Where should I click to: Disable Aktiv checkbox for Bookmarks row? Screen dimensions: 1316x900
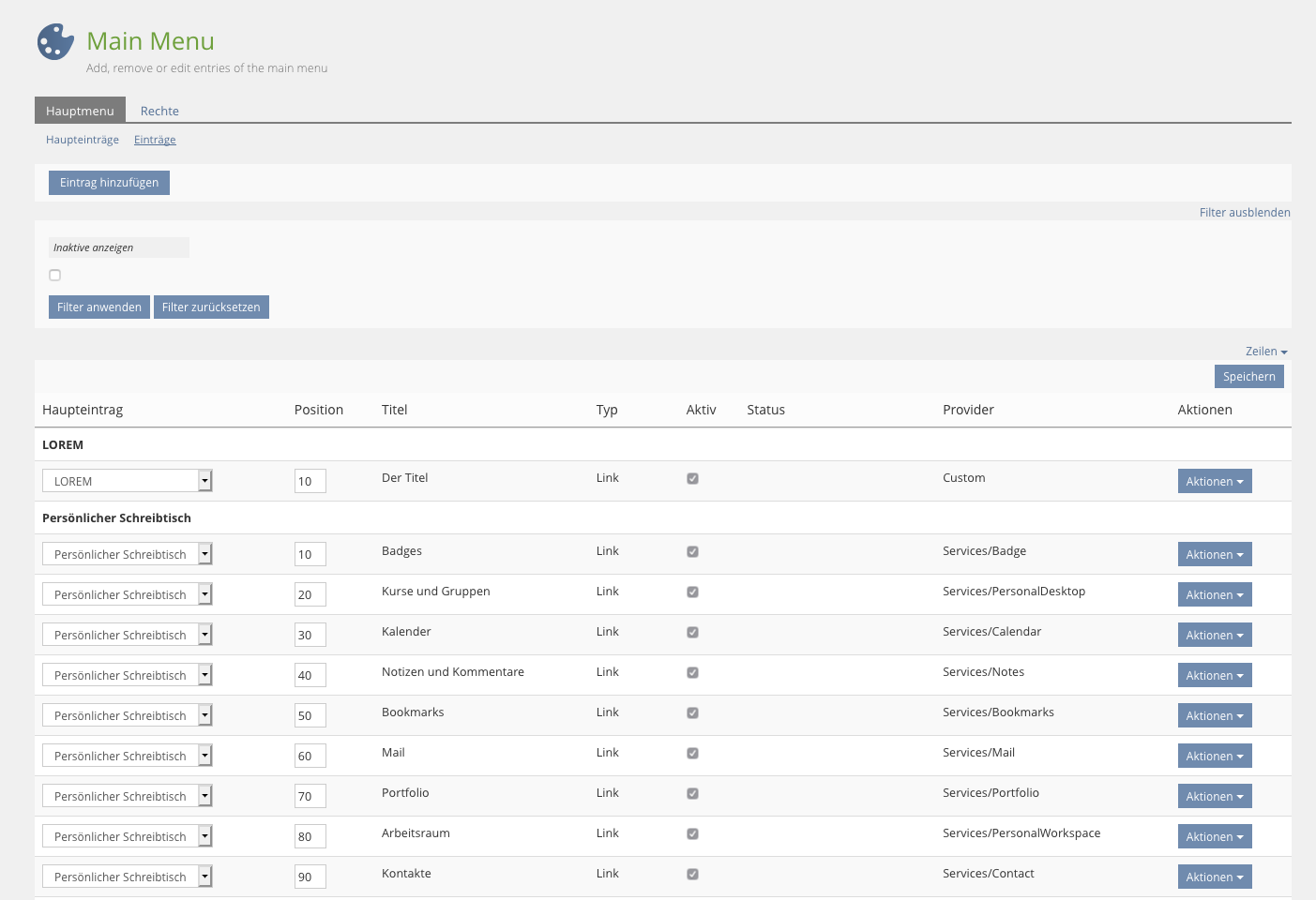(692, 712)
